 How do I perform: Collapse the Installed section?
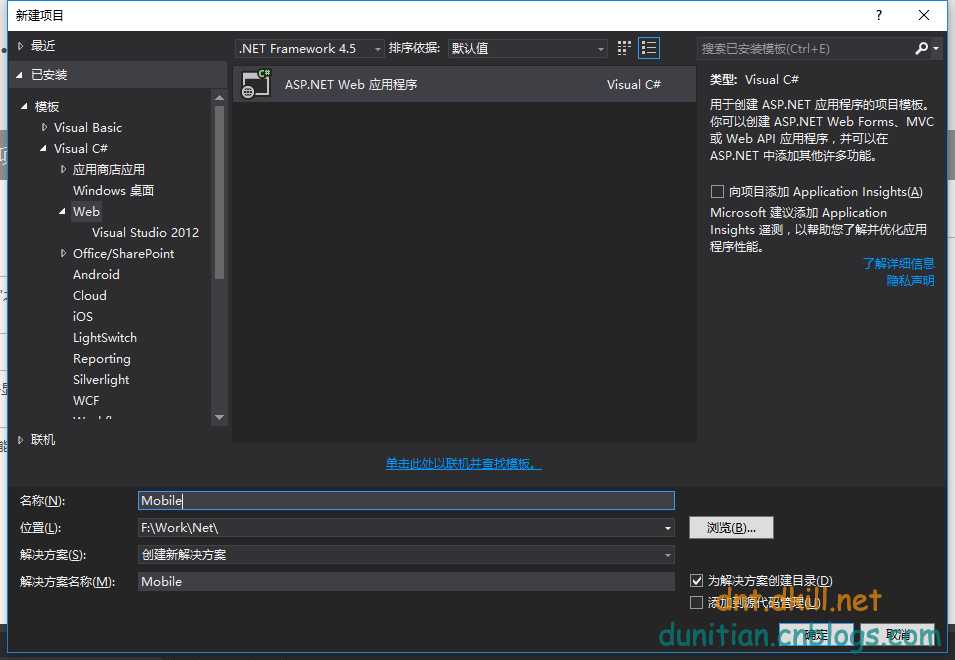(x=20, y=75)
